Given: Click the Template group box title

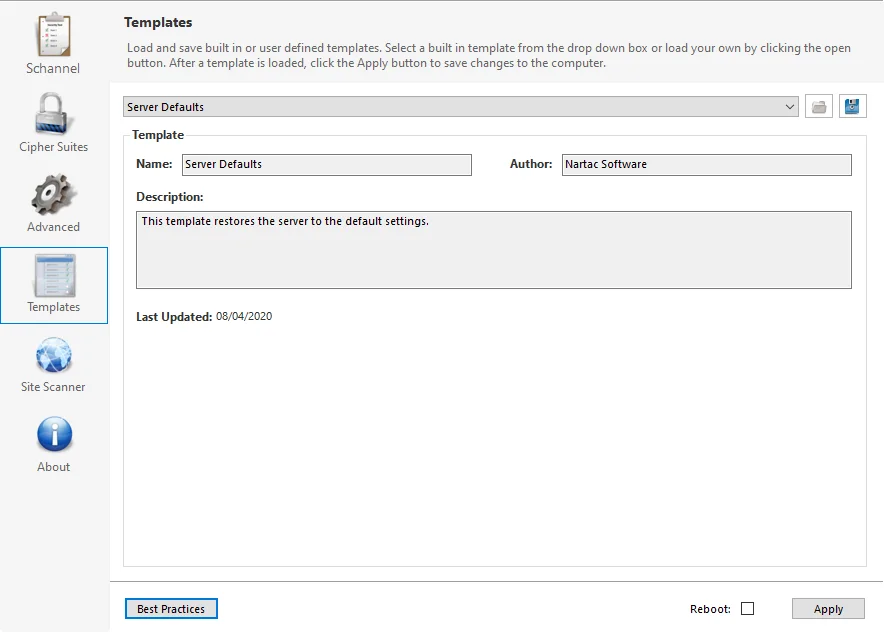Looking at the screenshot, I should pyautogui.click(x=158, y=135).
